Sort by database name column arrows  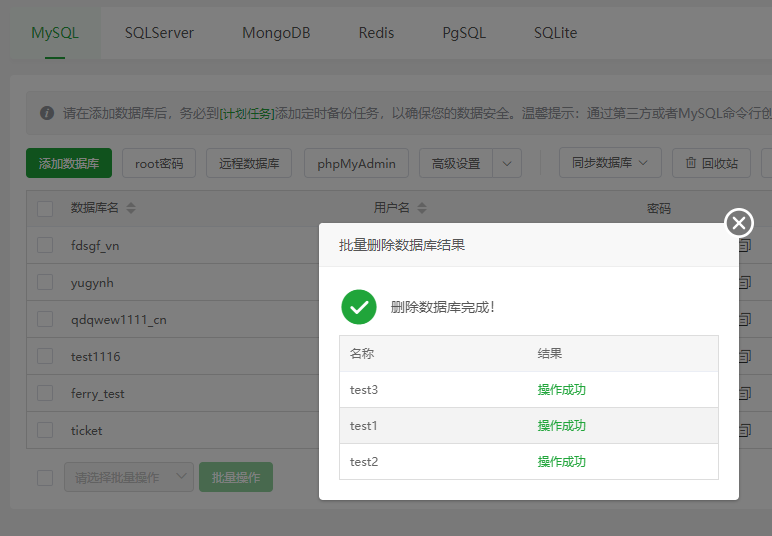click(x=131, y=208)
